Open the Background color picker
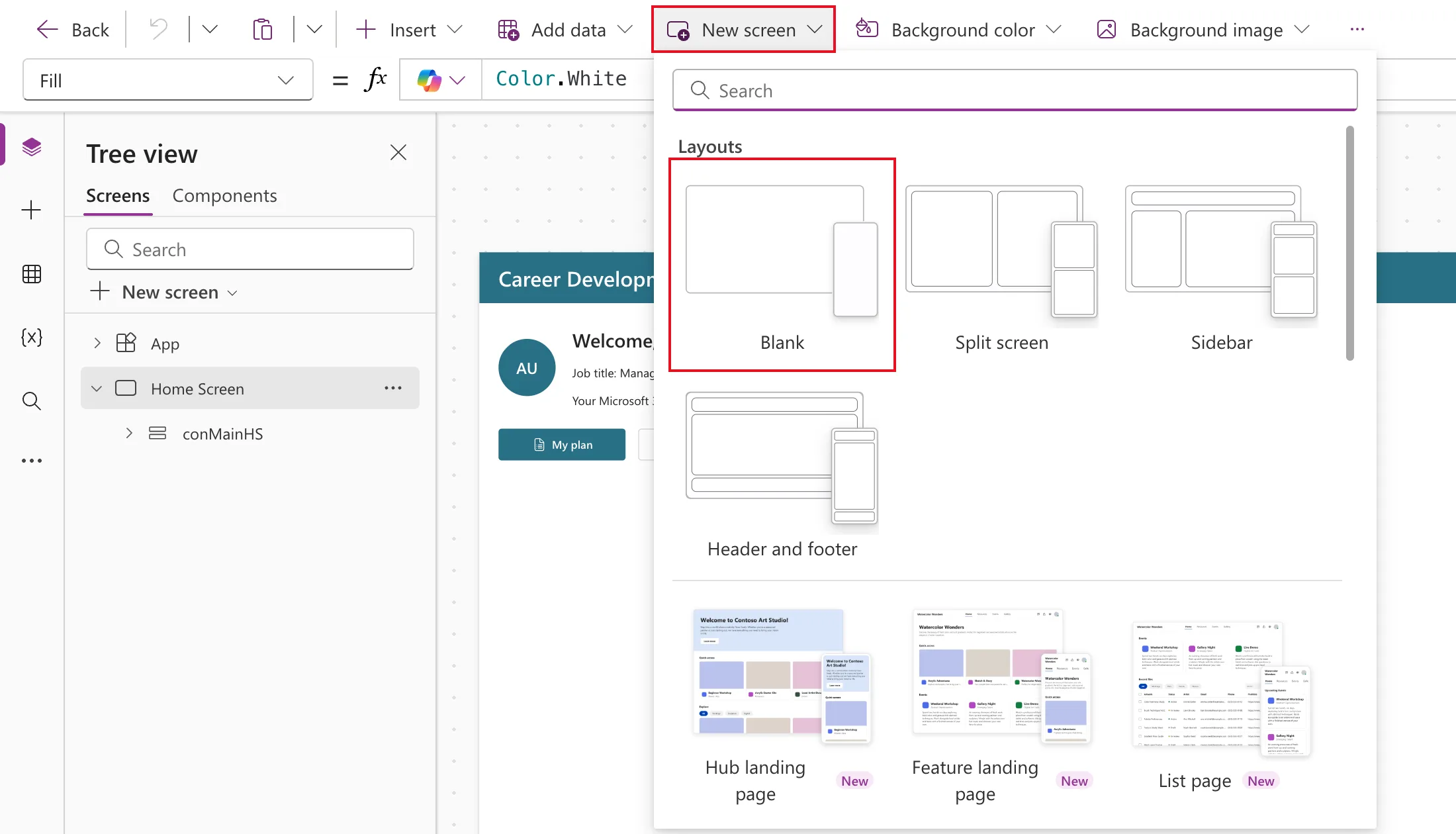The width and height of the screenshot is (1456, 834). [x=959, y=30]
